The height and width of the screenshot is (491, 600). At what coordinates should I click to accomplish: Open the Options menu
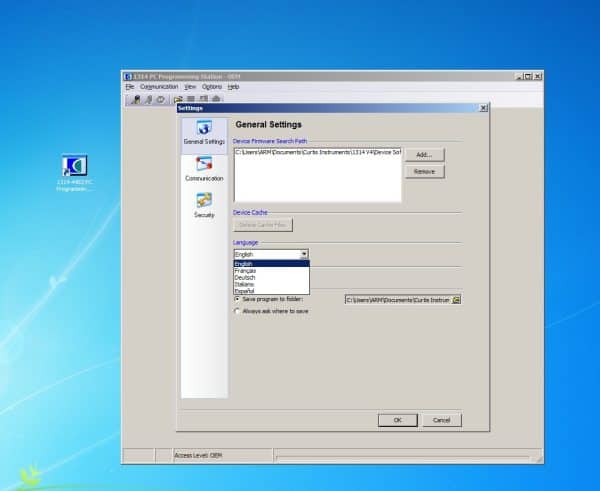tap(212, 87)
